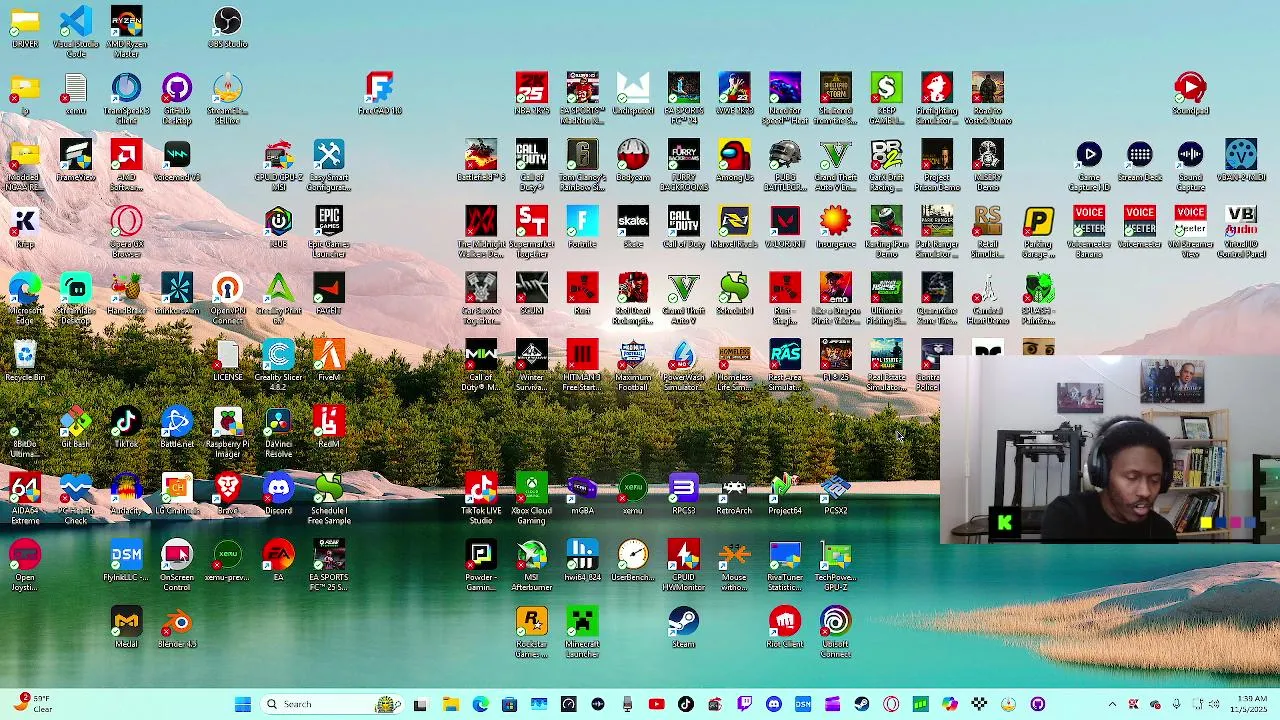The height and width of the screenshot is (720, 1280).
Task: Open the FiveM desktop shortcut
Action: pyautogui.click(x=329, y=361)
